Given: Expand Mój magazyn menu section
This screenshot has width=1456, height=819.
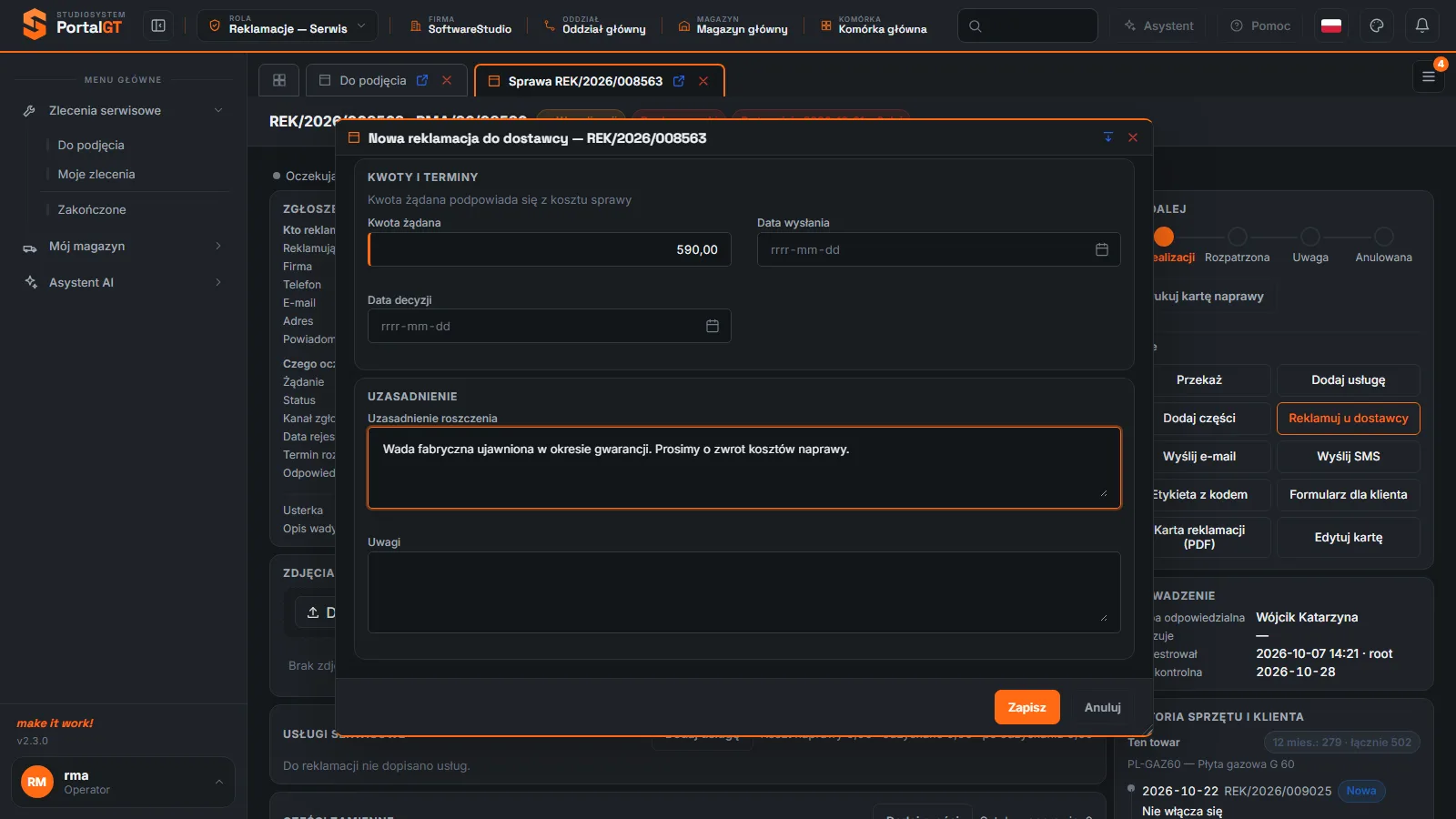Looking at the screenshot, I should 124,246.
